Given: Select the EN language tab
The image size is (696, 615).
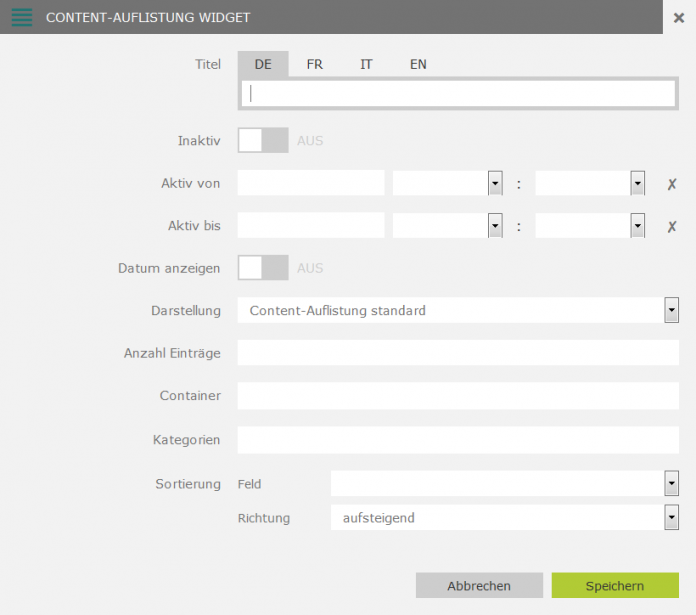Looking at the screenshot, I should tap(418, 64).
